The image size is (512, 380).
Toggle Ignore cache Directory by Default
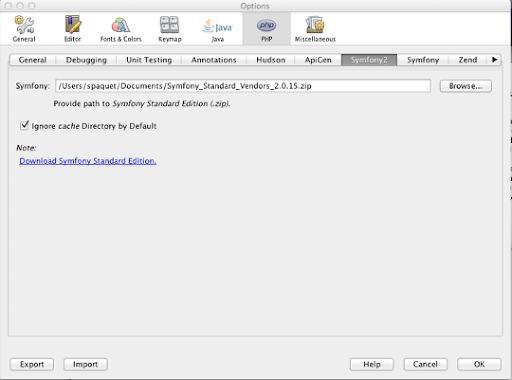click(x=24, y=126)
